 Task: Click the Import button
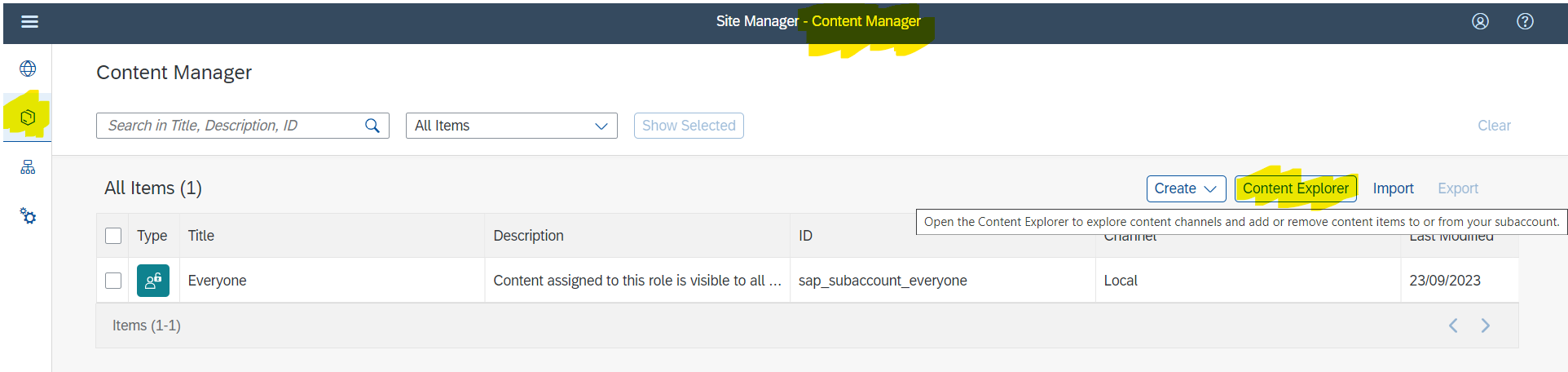click(1393, 188)
